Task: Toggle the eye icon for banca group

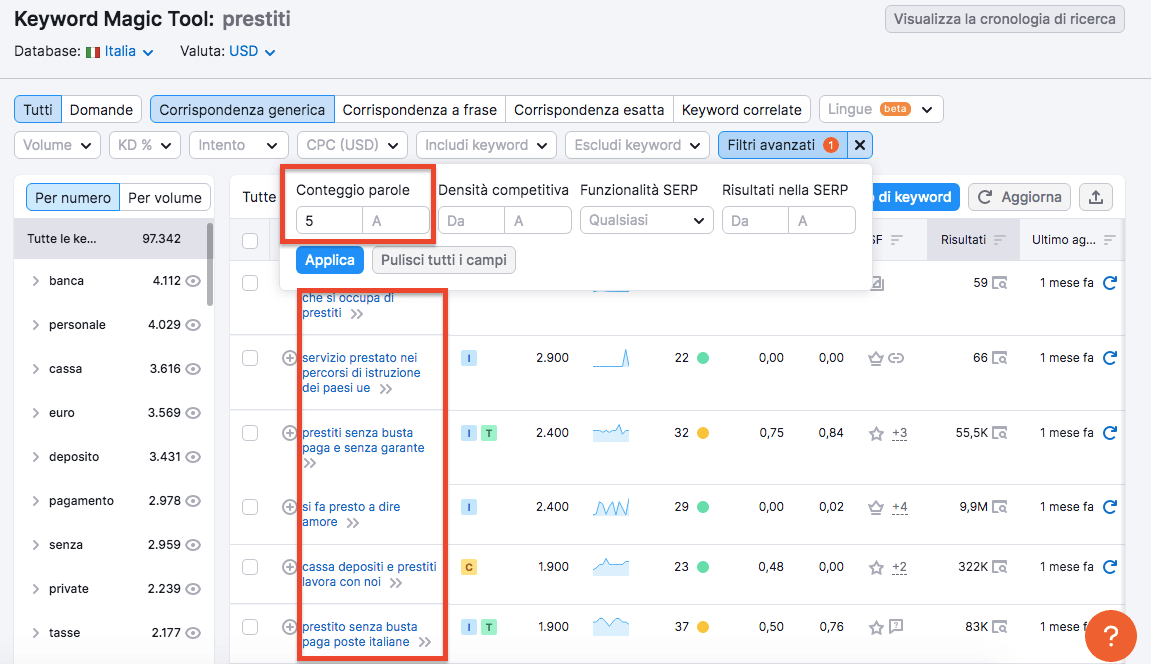Action: coord(194,281)
